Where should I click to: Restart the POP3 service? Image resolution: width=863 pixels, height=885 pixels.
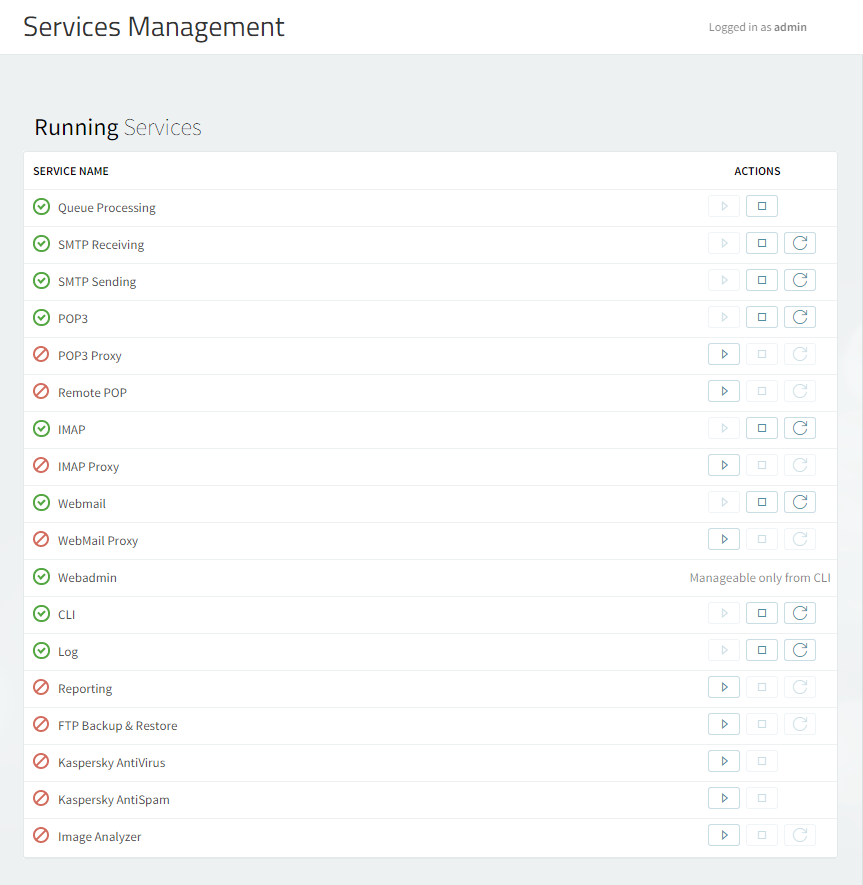click(x=799, y=318)
